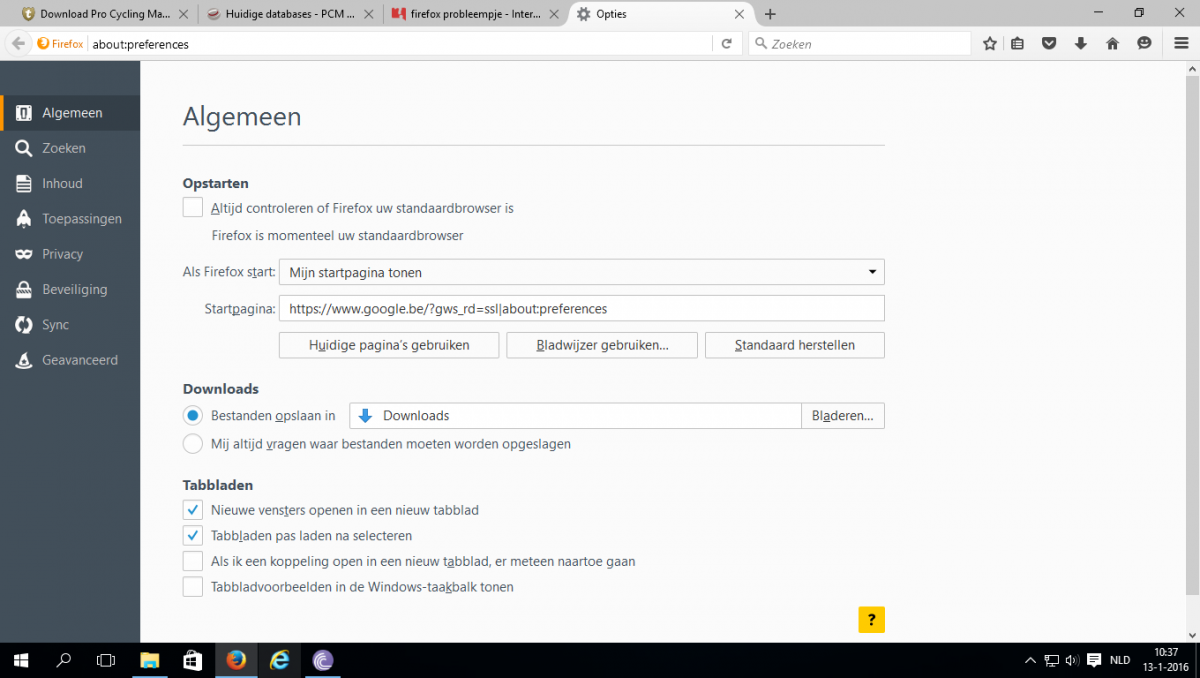
Task: Open Task View on the taskbar
Action: (106, 660)
